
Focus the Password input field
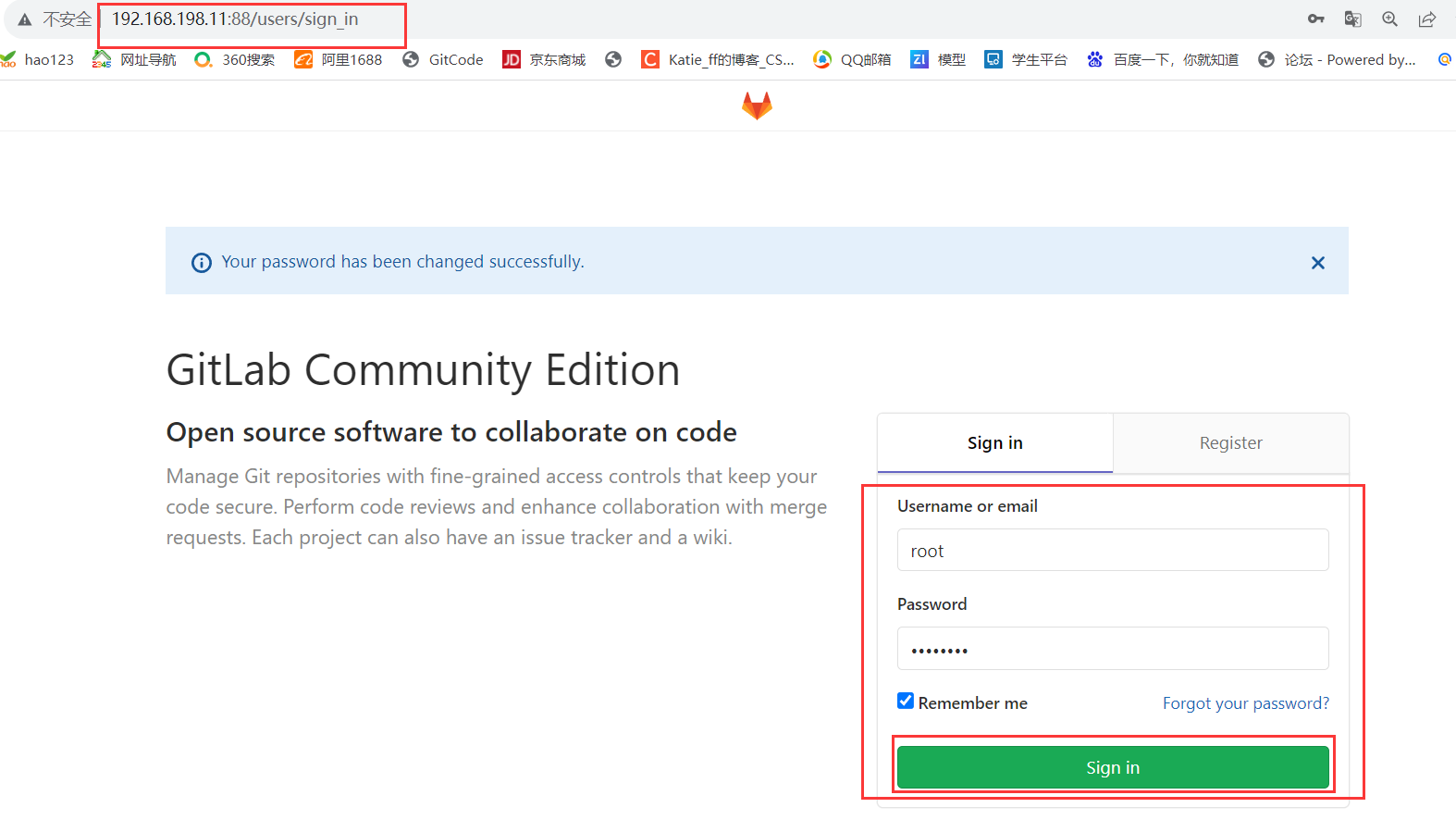click(1113, 648)
